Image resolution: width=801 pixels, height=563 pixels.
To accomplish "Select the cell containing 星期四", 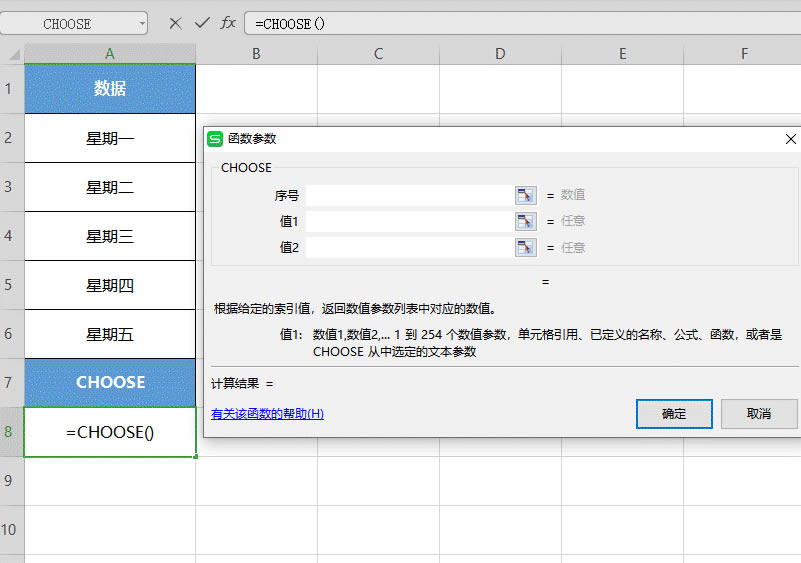I will (110, 285).
